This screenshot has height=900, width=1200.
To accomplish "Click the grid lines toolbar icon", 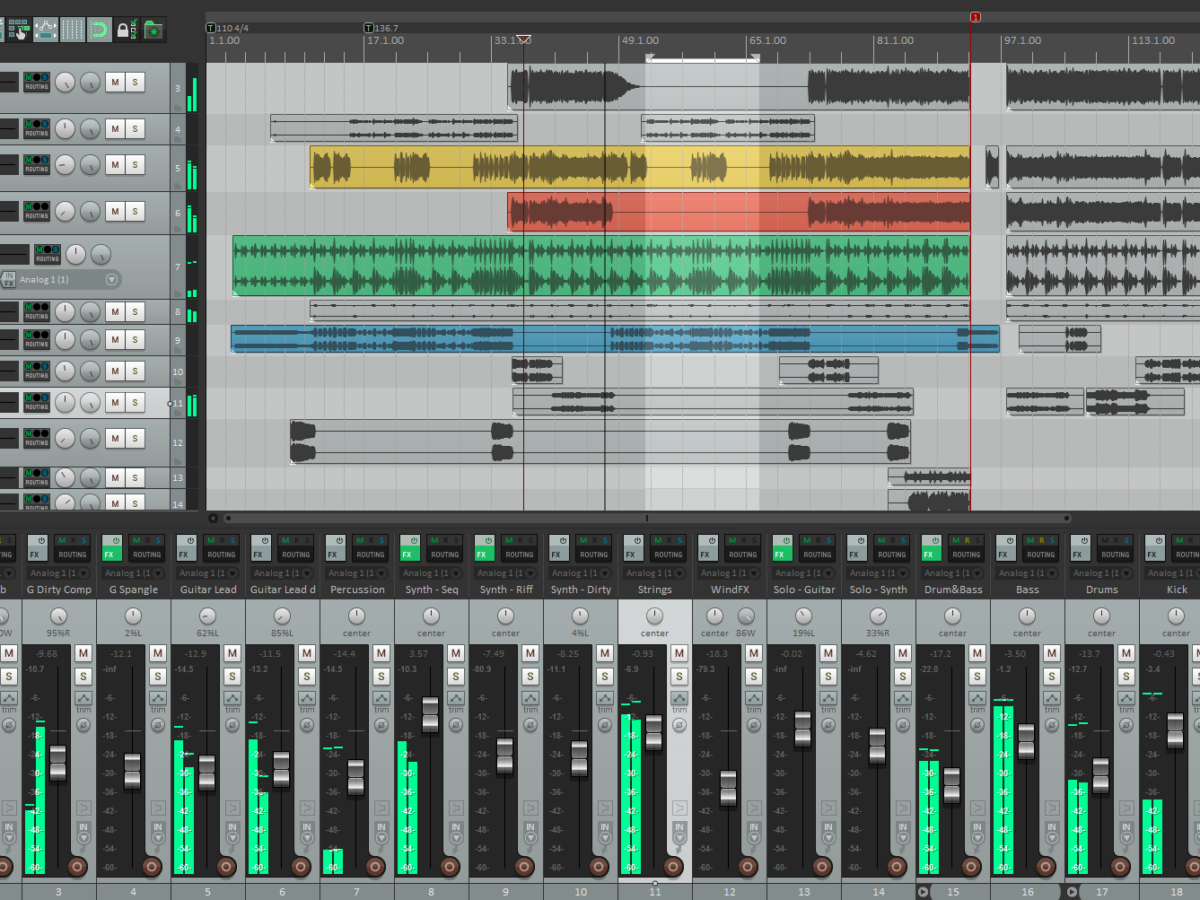I will point(72,30).
